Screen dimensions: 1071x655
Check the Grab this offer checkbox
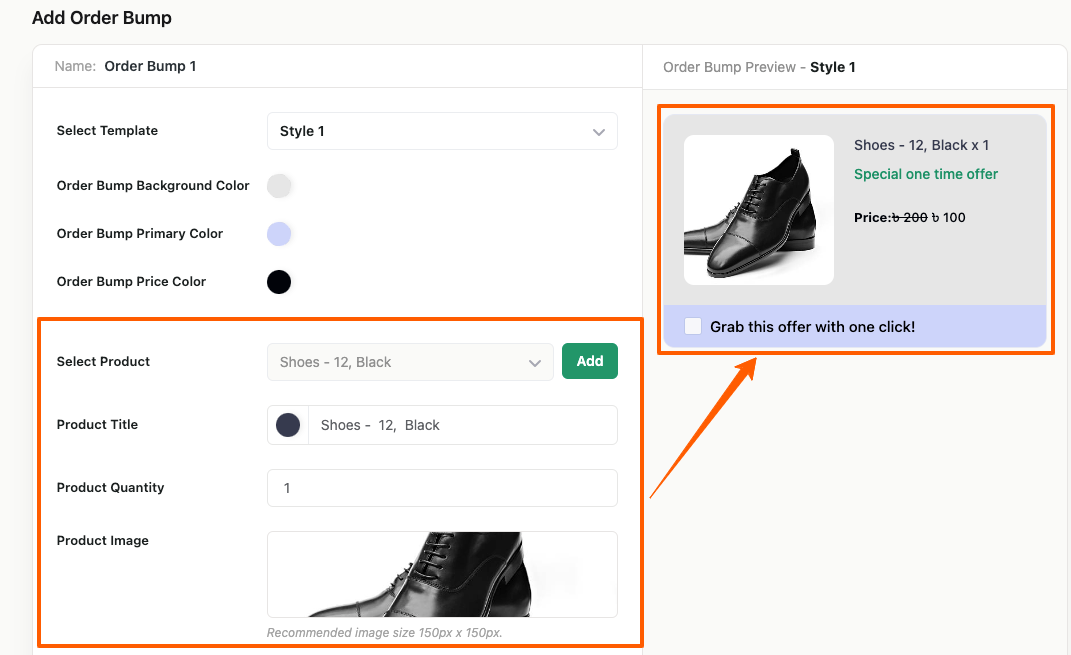pos(693,326)
